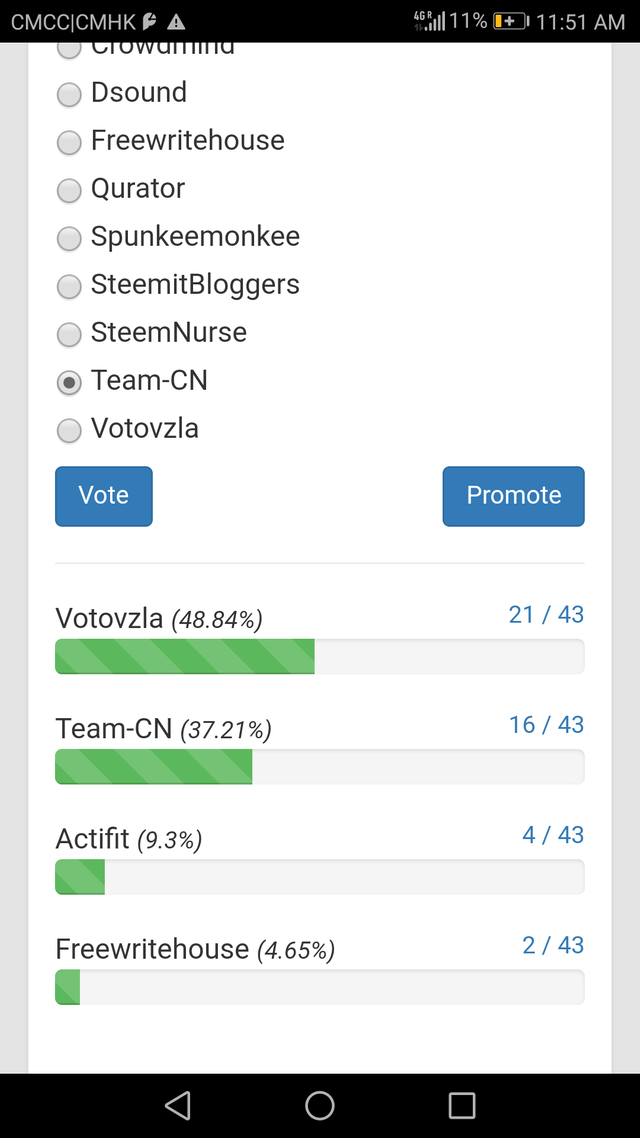Tap the warning triangle status icon

(x=176, y=21)
